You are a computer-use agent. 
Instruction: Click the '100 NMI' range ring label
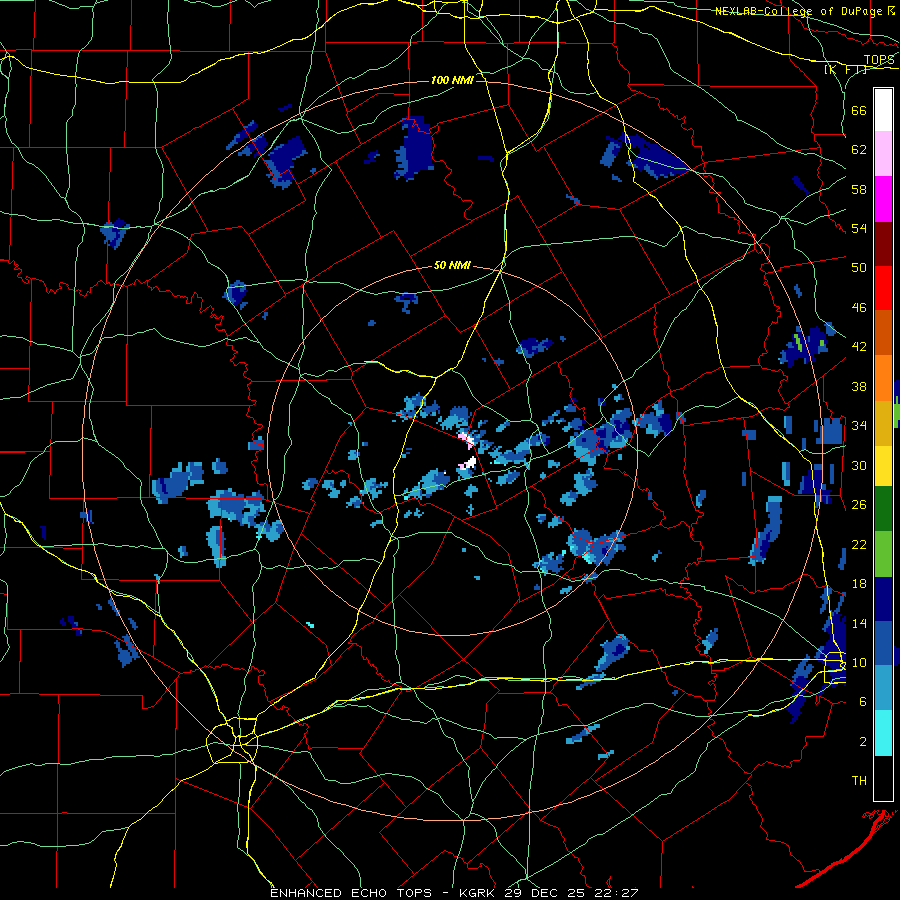[x=452, y=80]
